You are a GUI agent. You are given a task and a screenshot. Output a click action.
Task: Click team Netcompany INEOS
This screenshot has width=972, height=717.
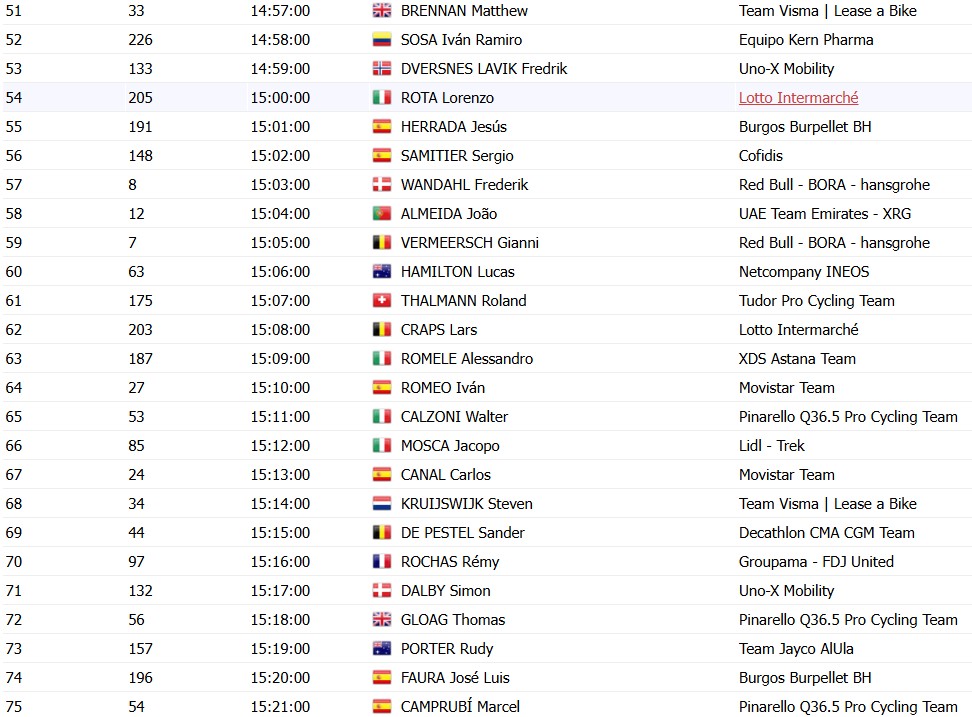tap(804, 272)
